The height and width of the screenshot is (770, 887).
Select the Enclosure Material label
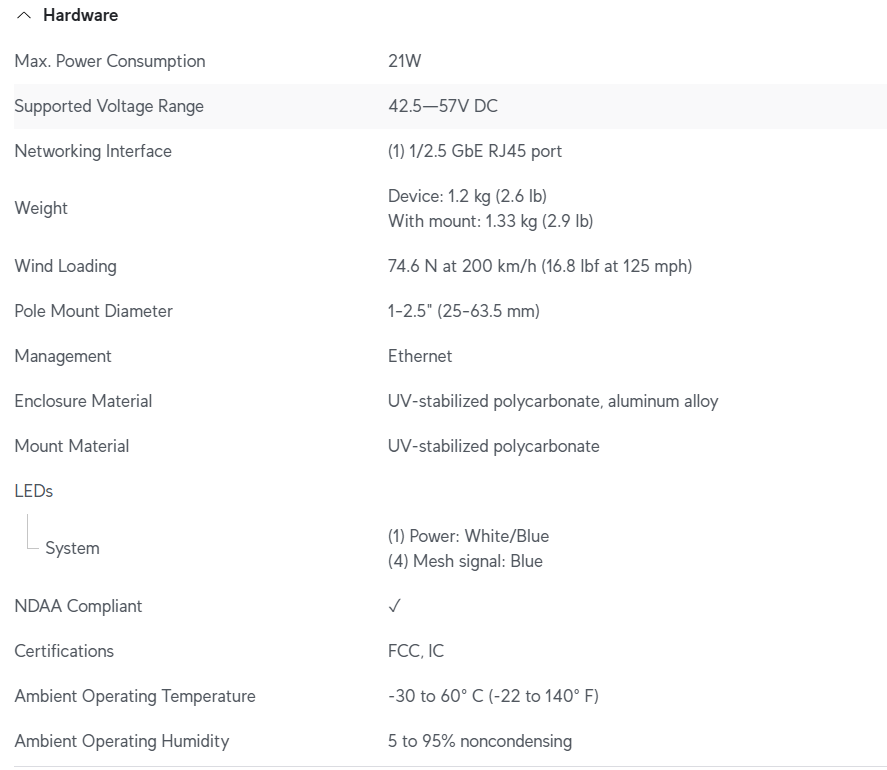83,401
